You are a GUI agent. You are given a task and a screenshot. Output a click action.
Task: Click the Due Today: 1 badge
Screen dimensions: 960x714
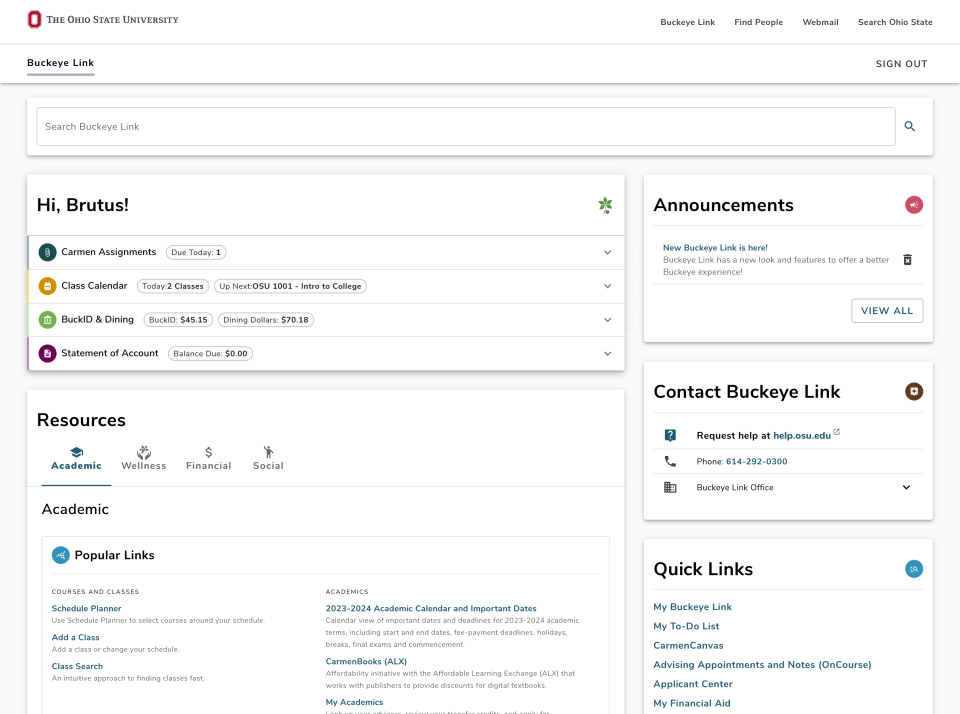click(x=196, y=252)
